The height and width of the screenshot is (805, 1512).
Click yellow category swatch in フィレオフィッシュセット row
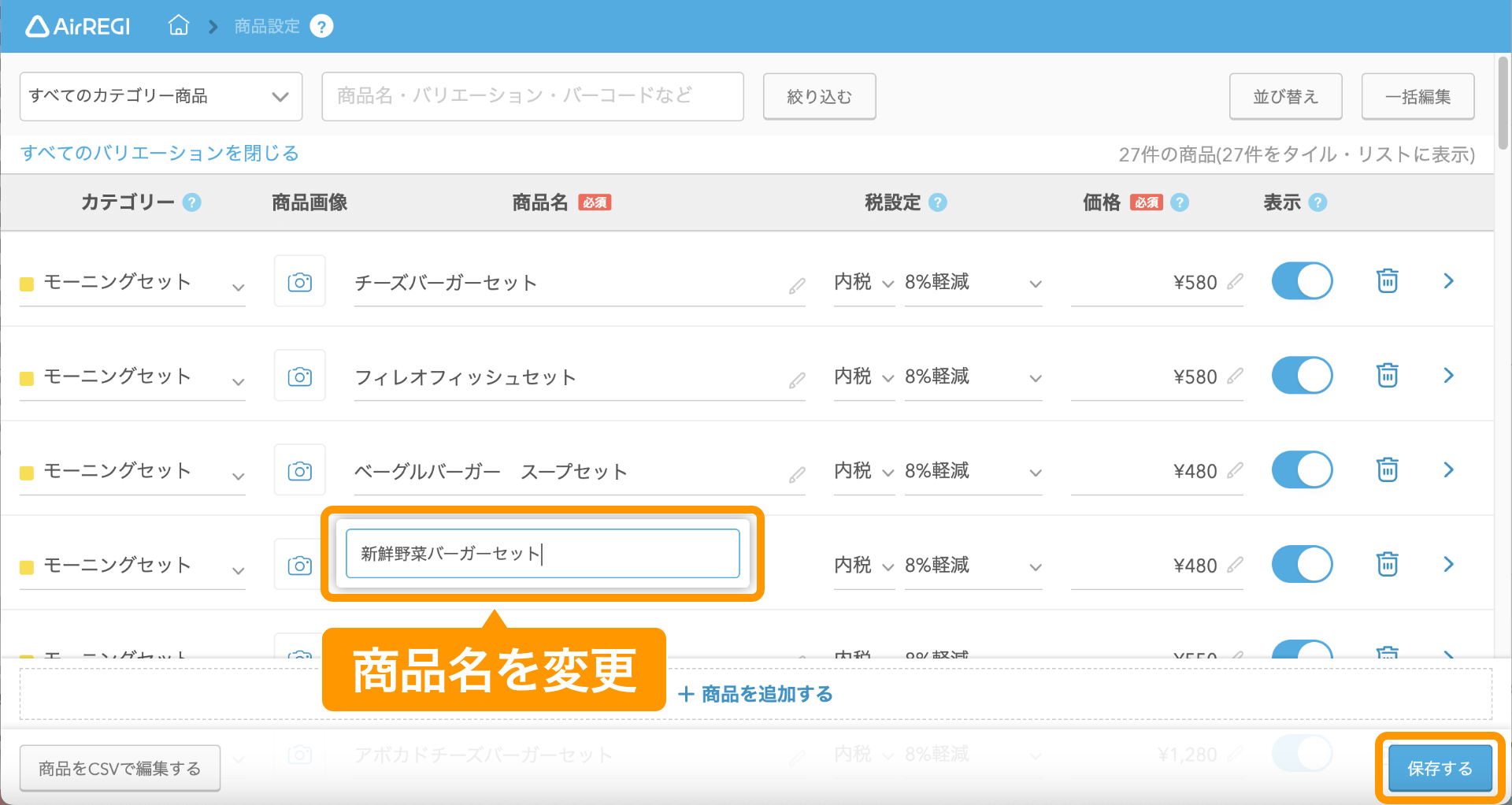pos(27,378)
